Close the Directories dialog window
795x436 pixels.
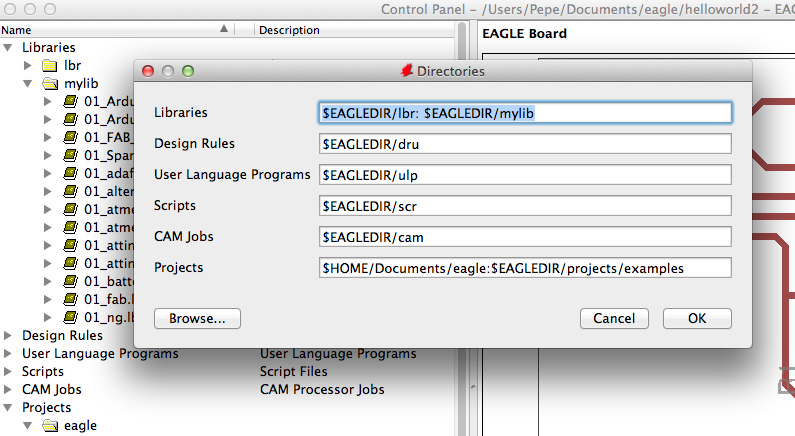click(148, 71)
